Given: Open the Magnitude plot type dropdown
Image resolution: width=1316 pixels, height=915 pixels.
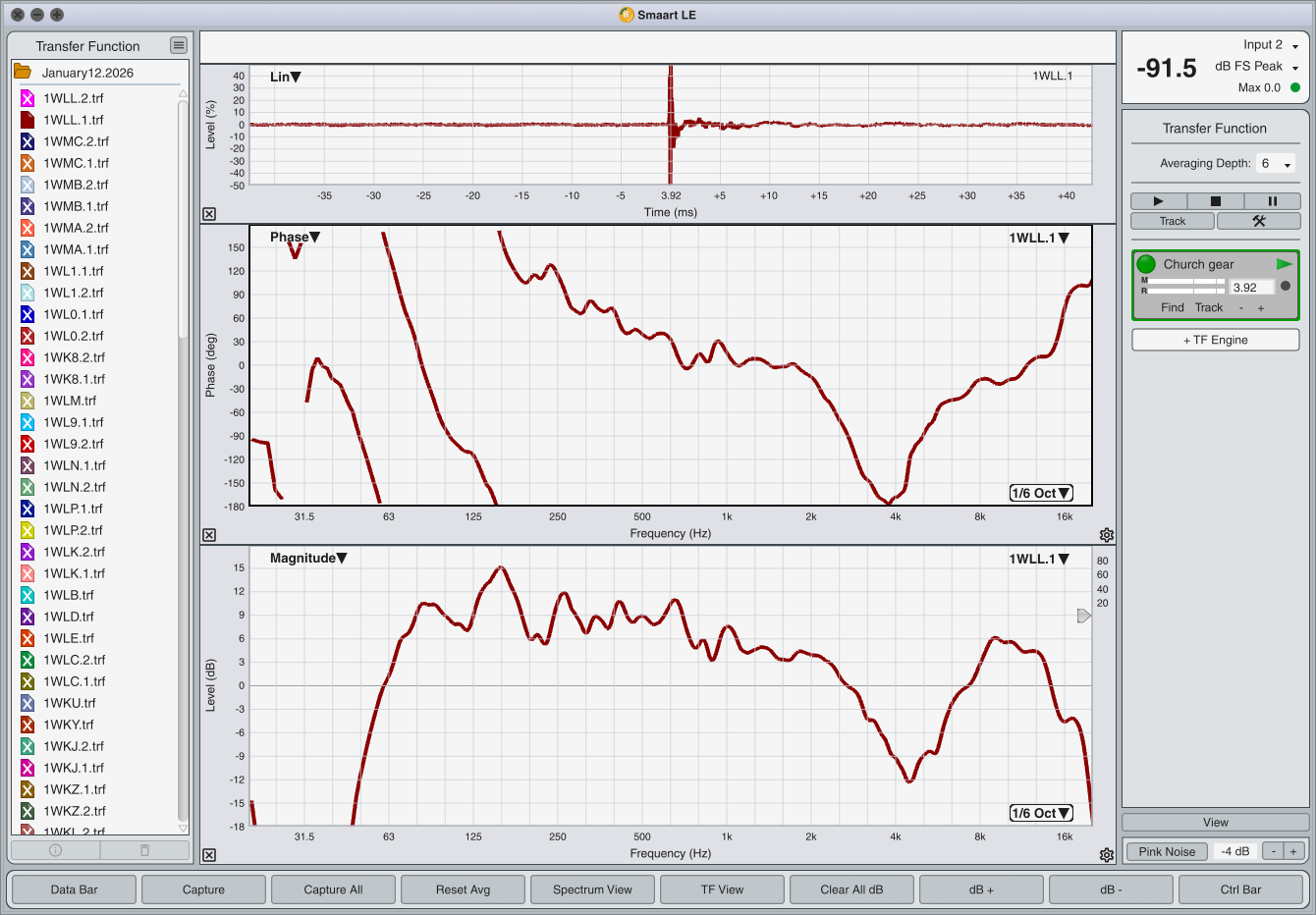Looking at the screenshot, I should click(308, 558).
